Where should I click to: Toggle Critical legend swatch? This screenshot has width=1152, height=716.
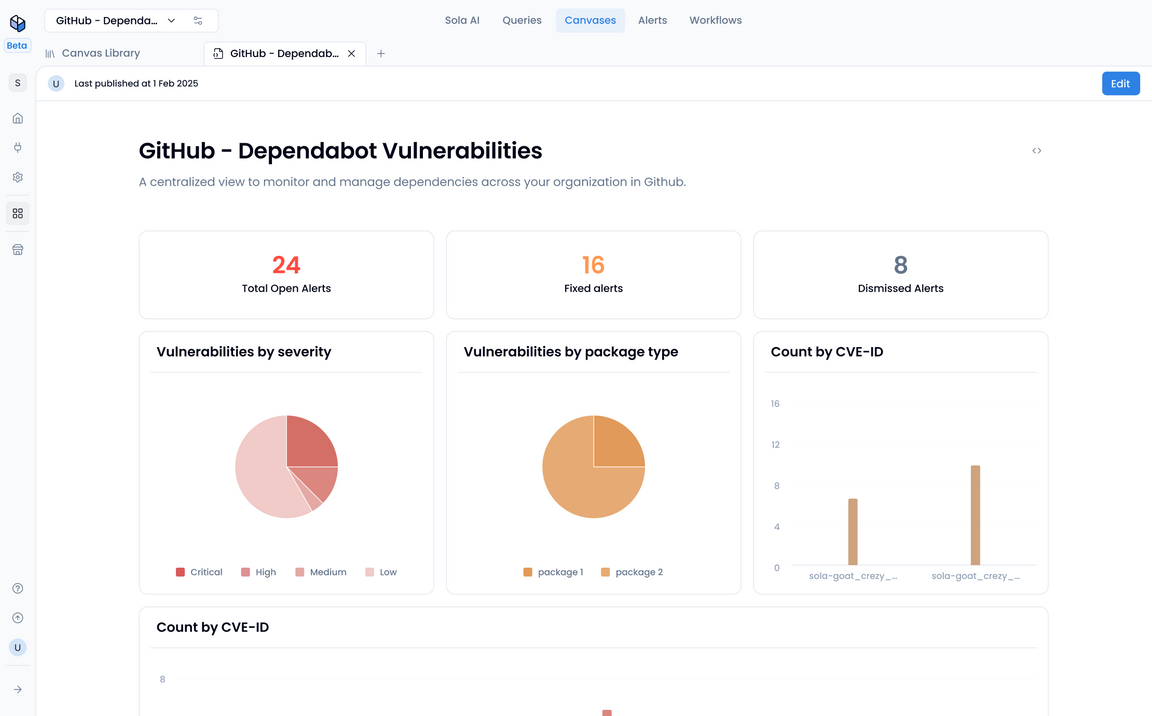(x=180, y=572)
